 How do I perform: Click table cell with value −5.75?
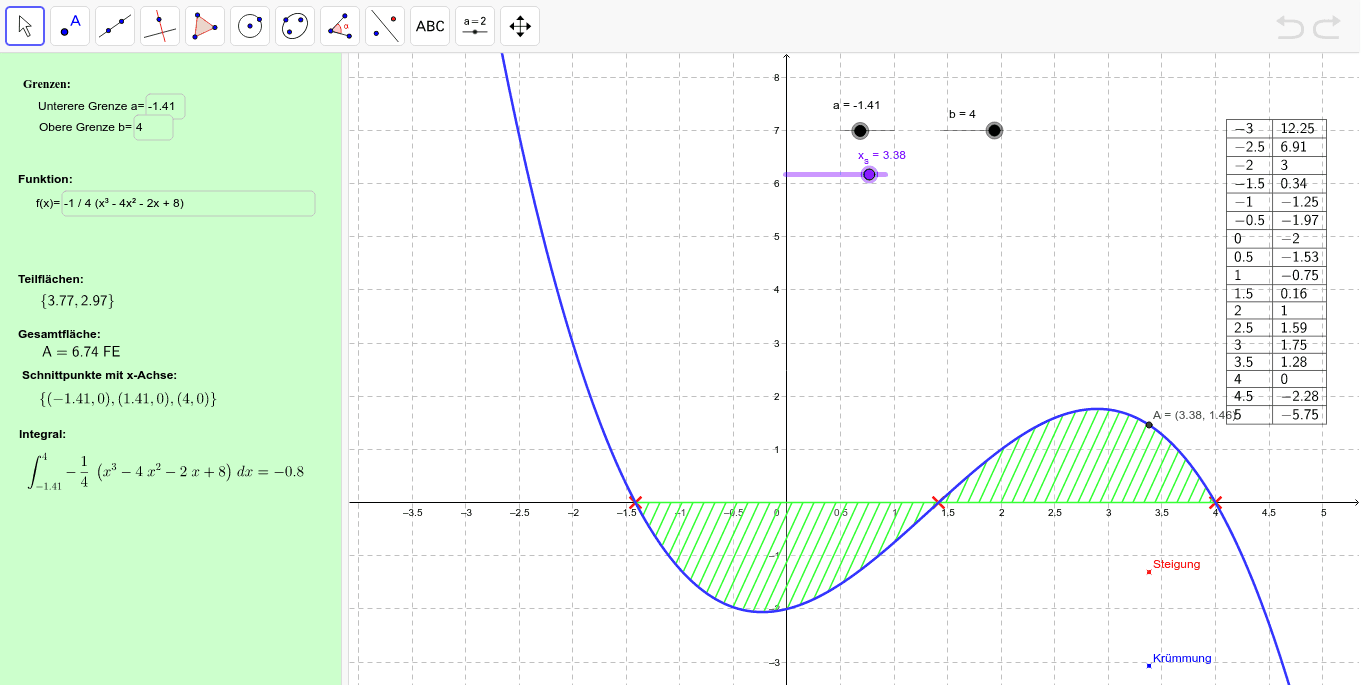(1299, 415)
